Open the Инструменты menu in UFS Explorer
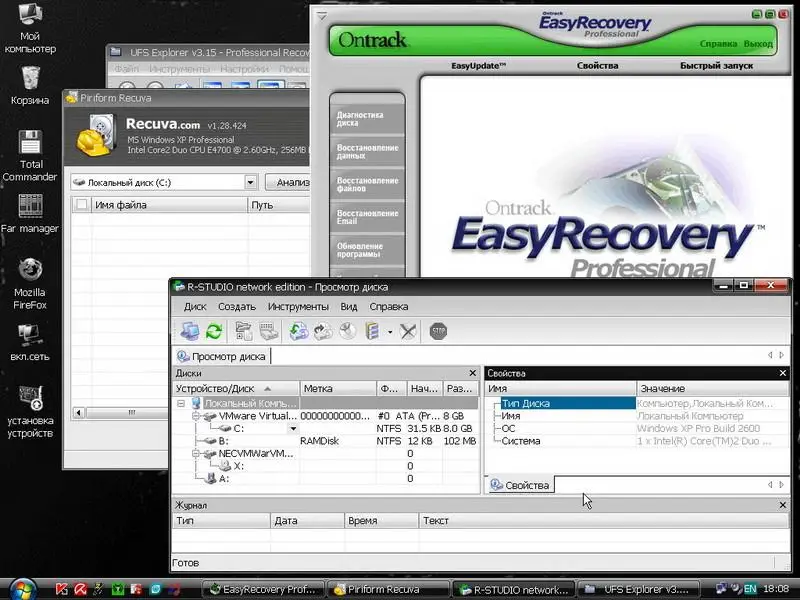The height and width of the screenshot is (600, 800). point(179,68)
